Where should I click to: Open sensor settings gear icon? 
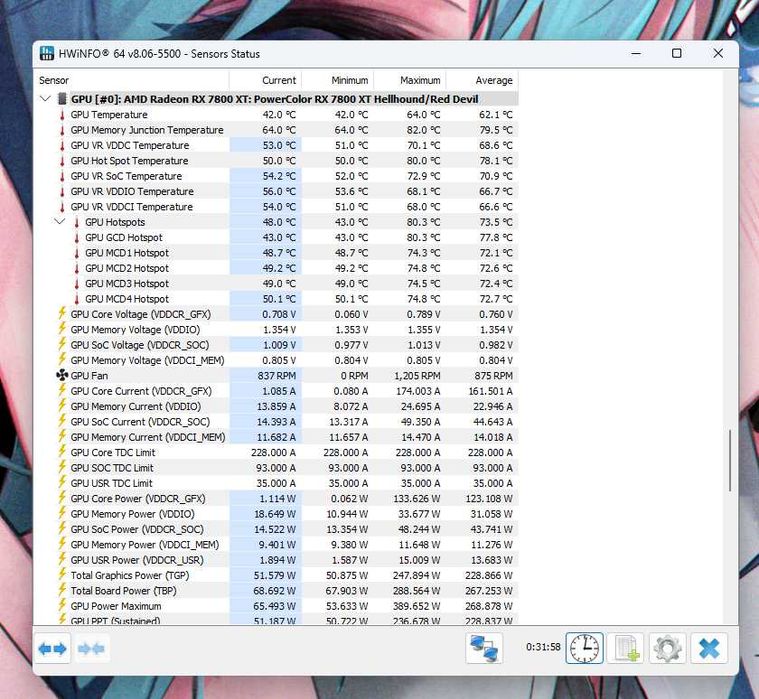click(x=667, y=648)
